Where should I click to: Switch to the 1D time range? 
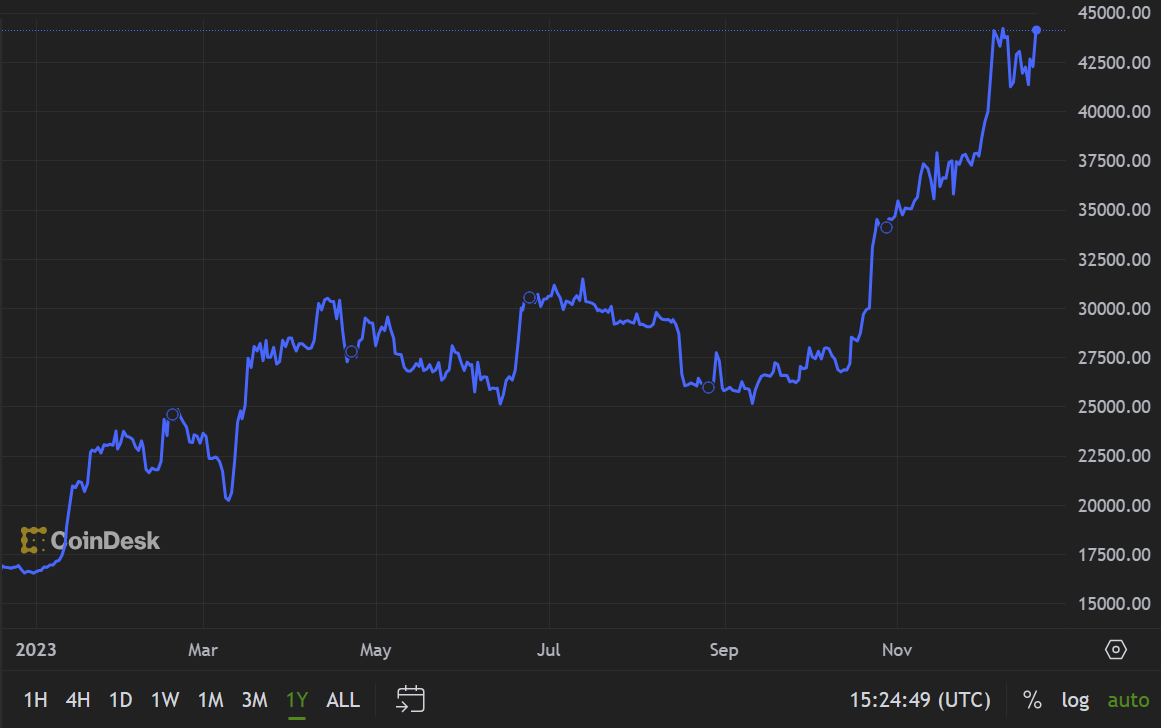tap(121, 700)
